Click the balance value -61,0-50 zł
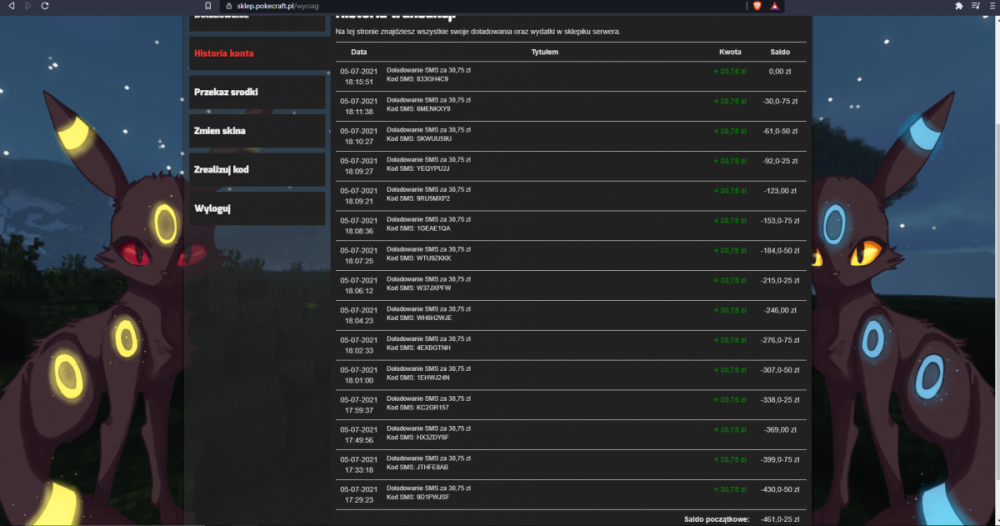1000x526 pixels. click(x=780, y=131)
